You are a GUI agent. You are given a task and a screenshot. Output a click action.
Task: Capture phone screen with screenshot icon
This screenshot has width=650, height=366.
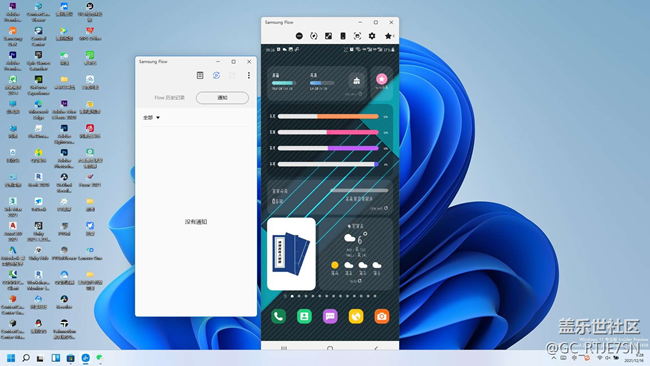[357, 36]
